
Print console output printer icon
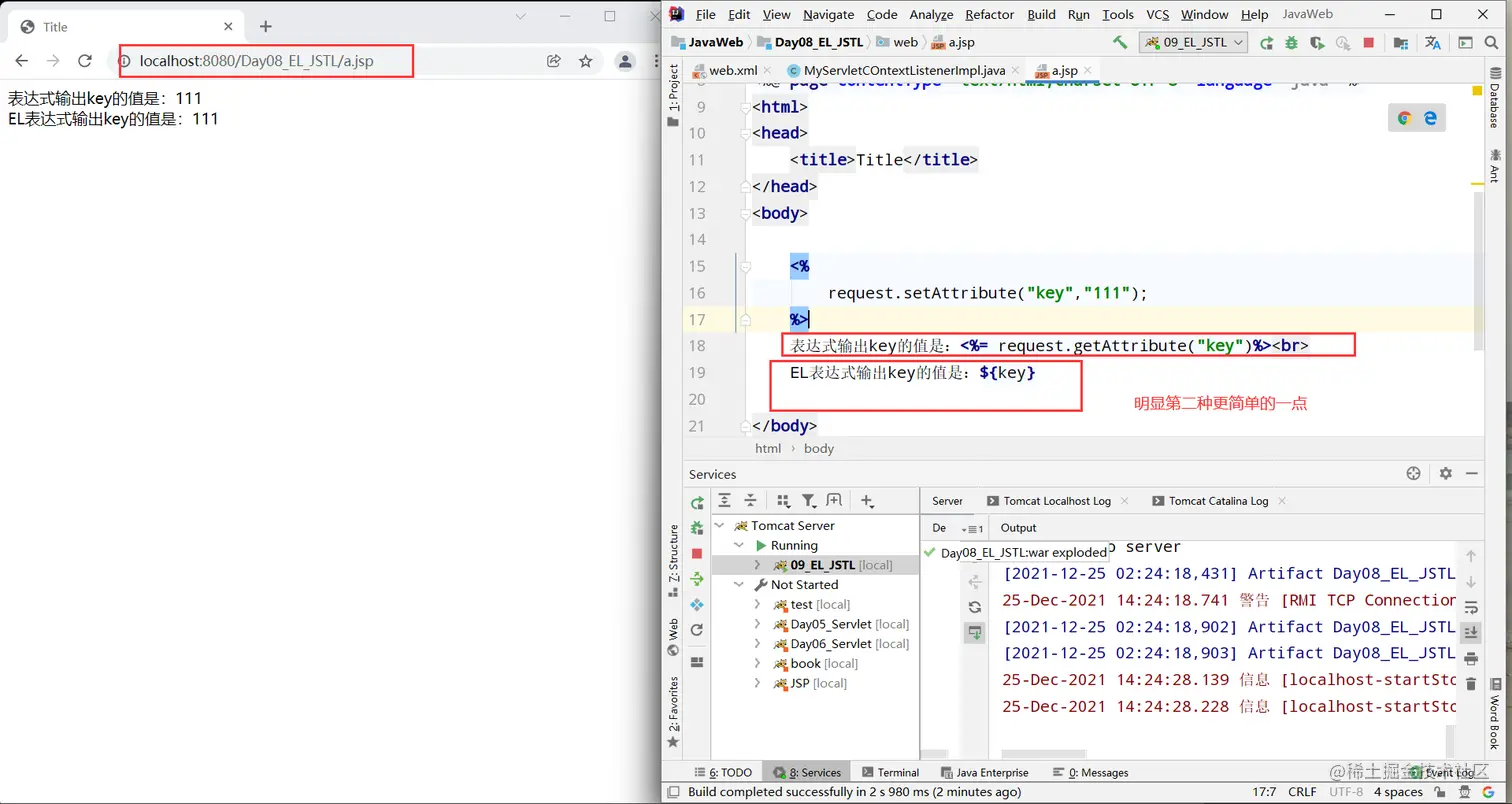tap(1470, 658)
